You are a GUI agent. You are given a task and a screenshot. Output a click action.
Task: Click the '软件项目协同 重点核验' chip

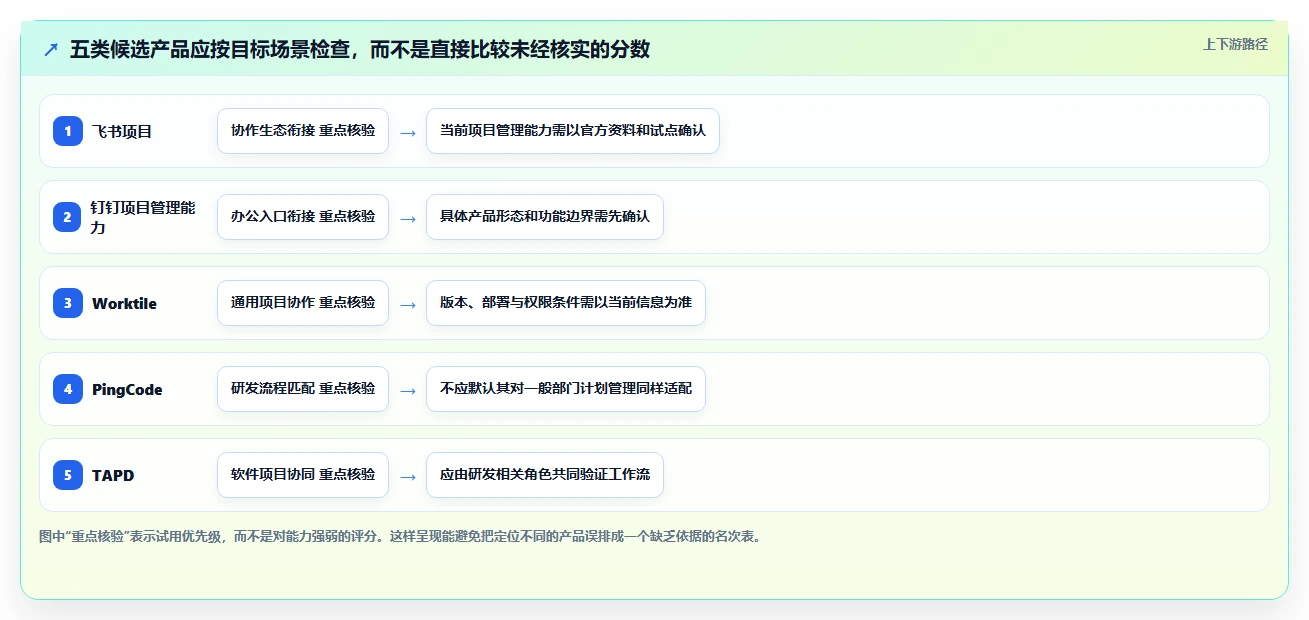303,475
